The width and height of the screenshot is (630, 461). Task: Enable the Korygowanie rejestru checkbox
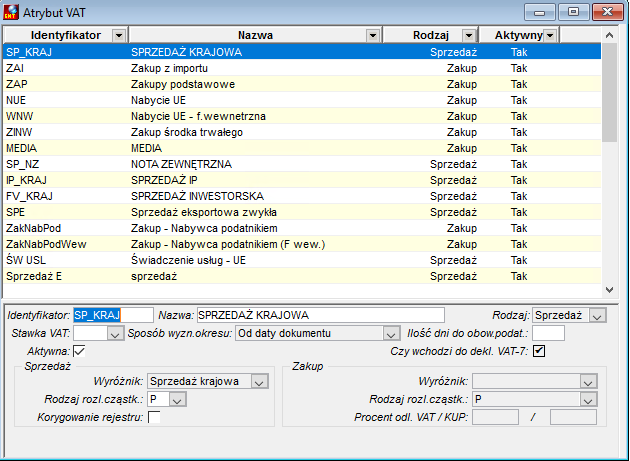click(154, 417)
